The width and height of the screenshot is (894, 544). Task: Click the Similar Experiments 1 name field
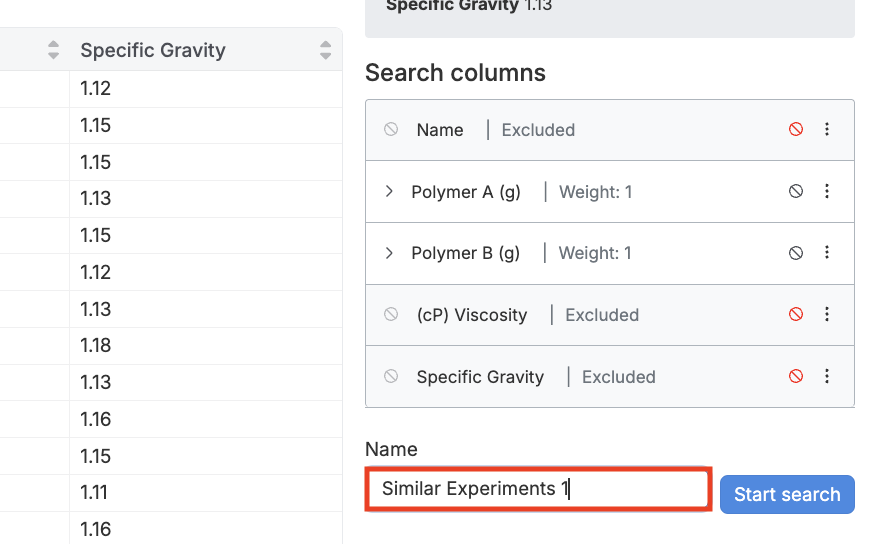(x=538, y=490)
